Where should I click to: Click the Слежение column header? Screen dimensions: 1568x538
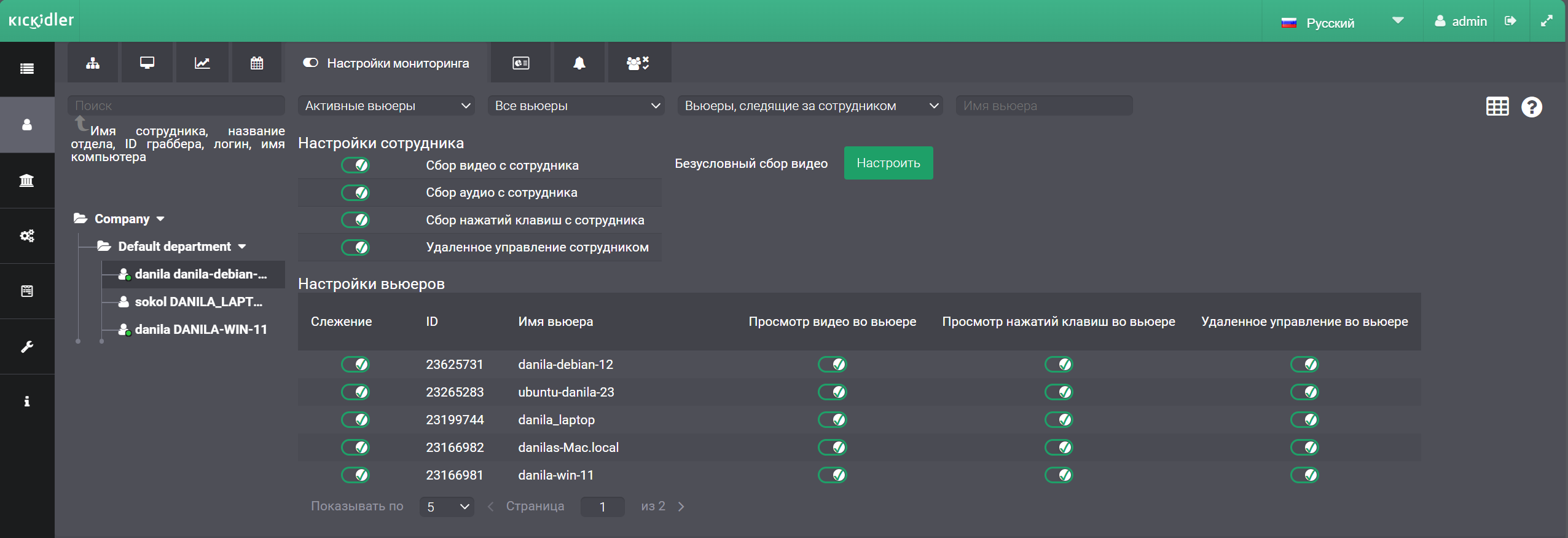341,322
